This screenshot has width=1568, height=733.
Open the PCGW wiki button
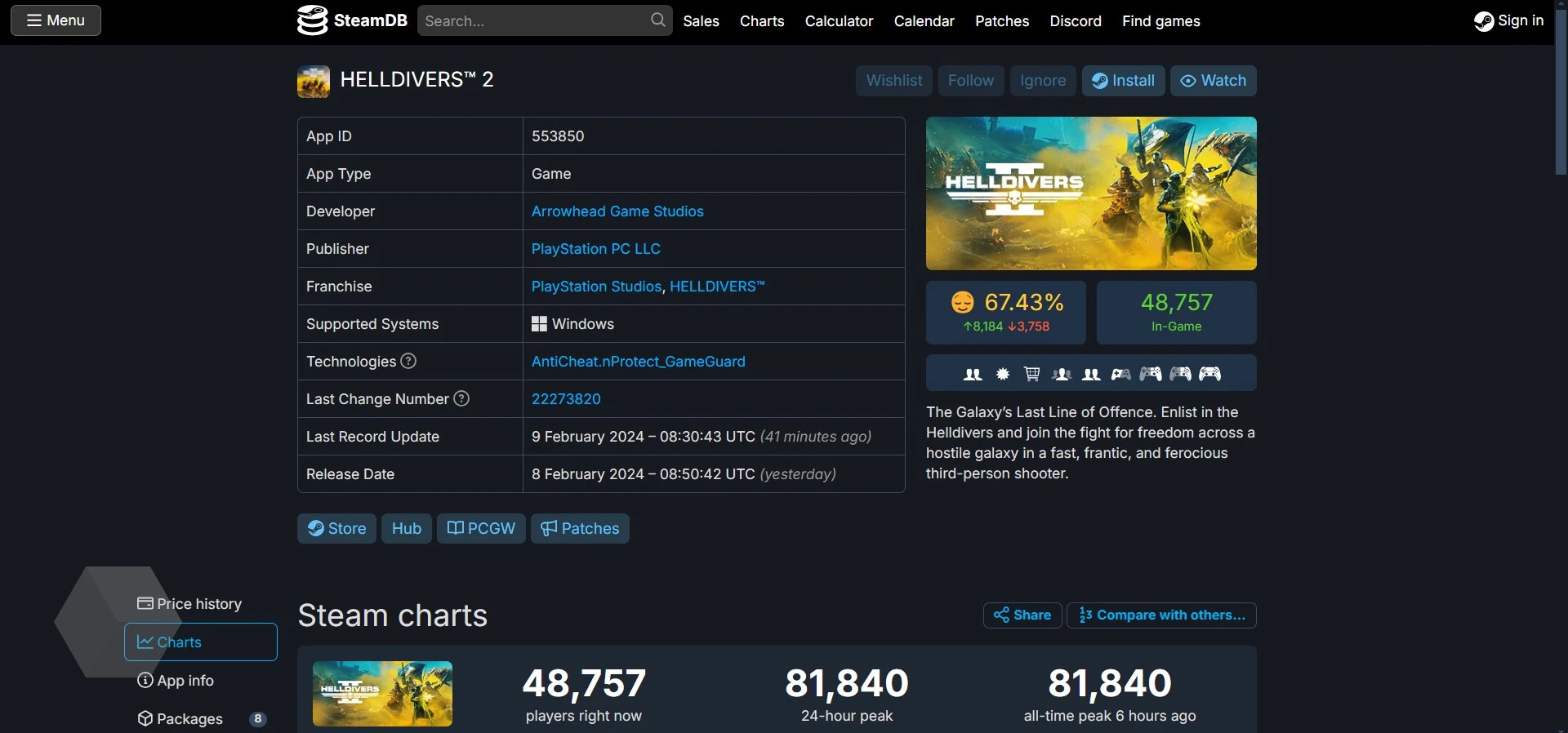pos(481,529)
